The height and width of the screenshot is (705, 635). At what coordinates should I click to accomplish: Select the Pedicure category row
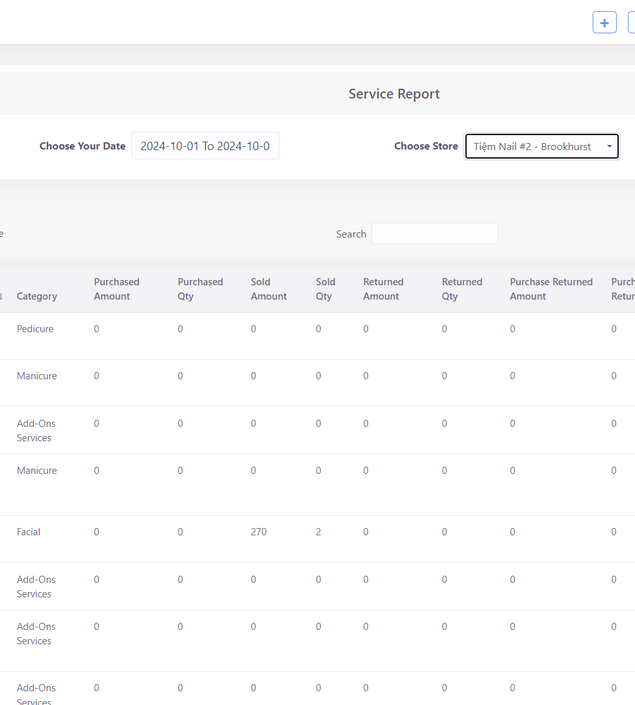(x=35, y=329)
